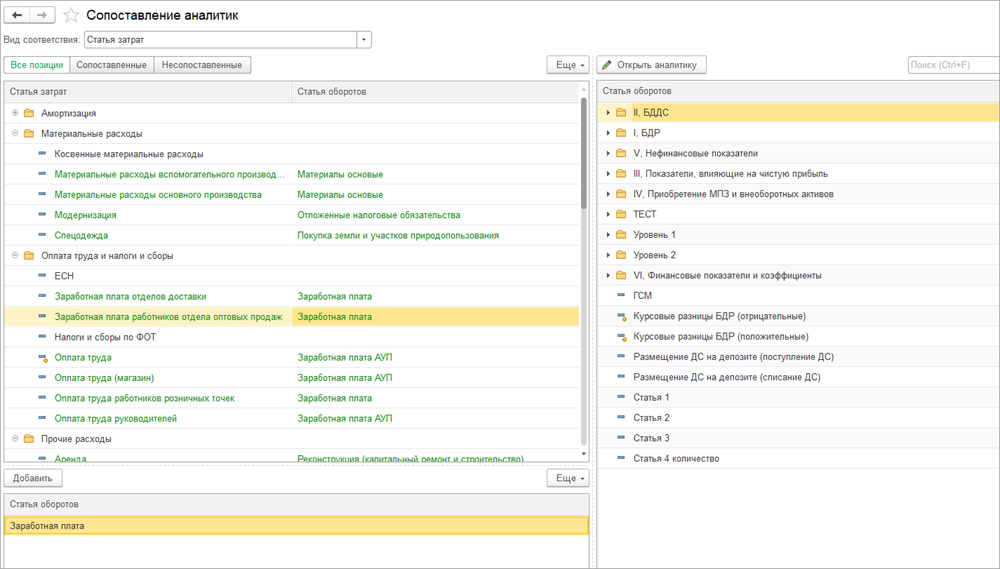This screenshot has width=1000, height=569.
Task: Switch the filter to Сопоставленные
Action: pyautogui.click(x=112, y=65)
